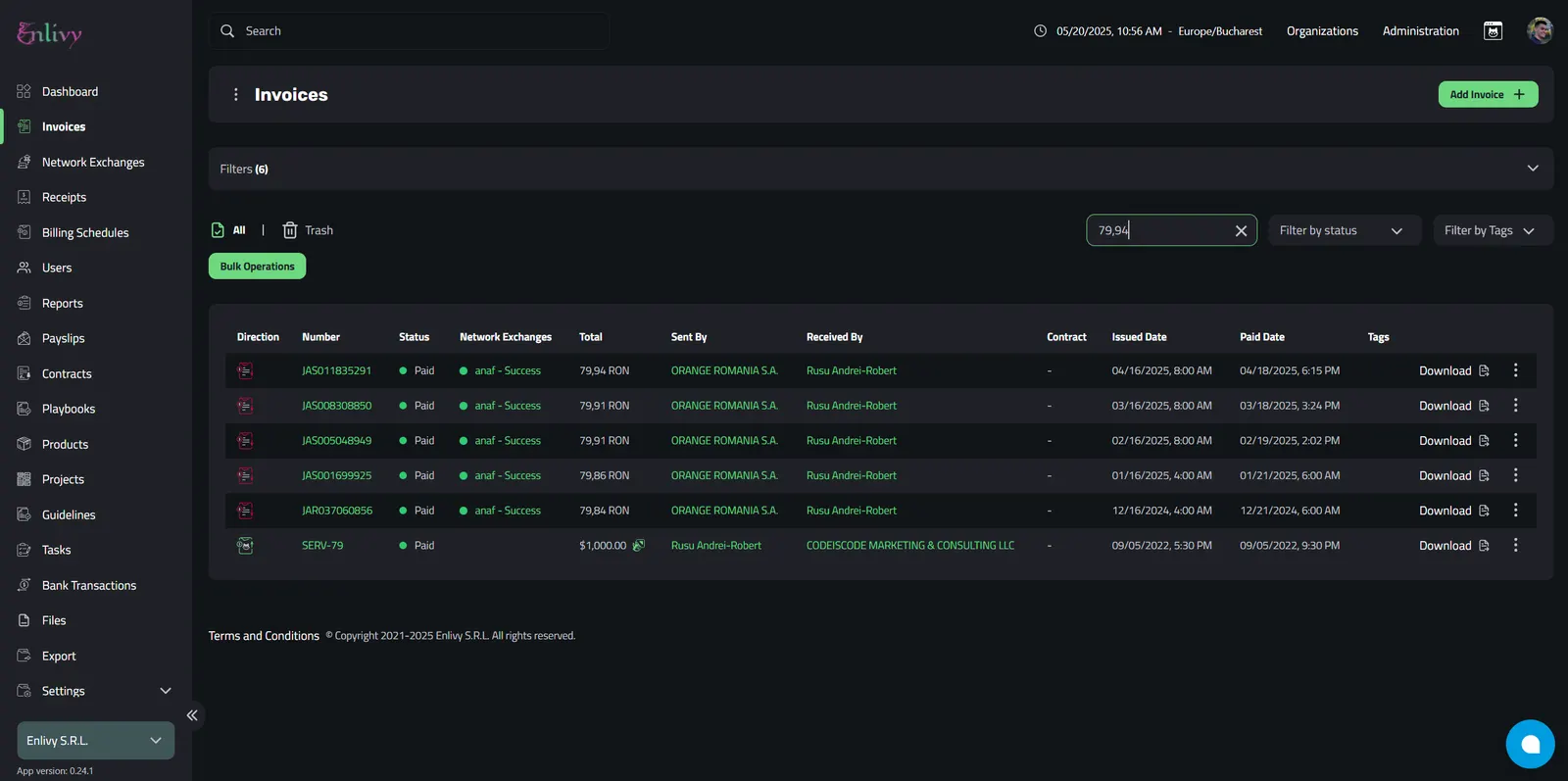Open Terms and Conditions link
Image resolution: width=1568 pixels, height=781 pixels.
pyautogui.click(x=264, y=636)
